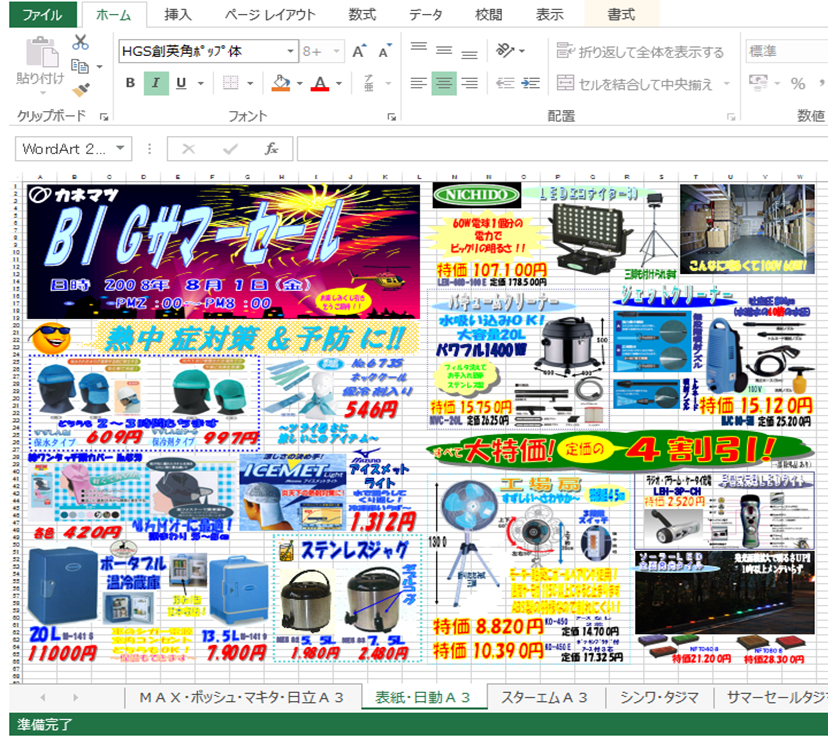Open sheet tab スターエムＡ３

coord(544,698)
